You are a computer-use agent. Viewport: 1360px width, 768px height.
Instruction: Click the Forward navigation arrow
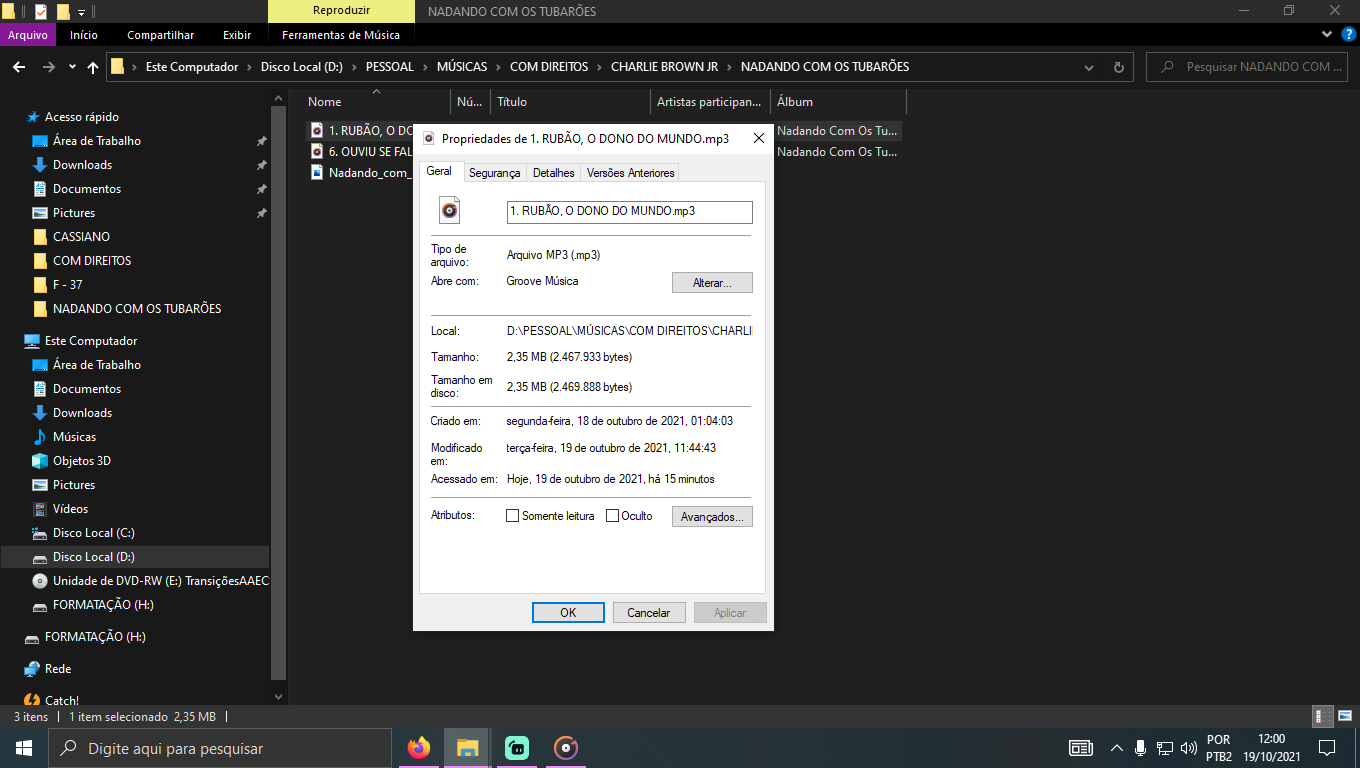48,67
